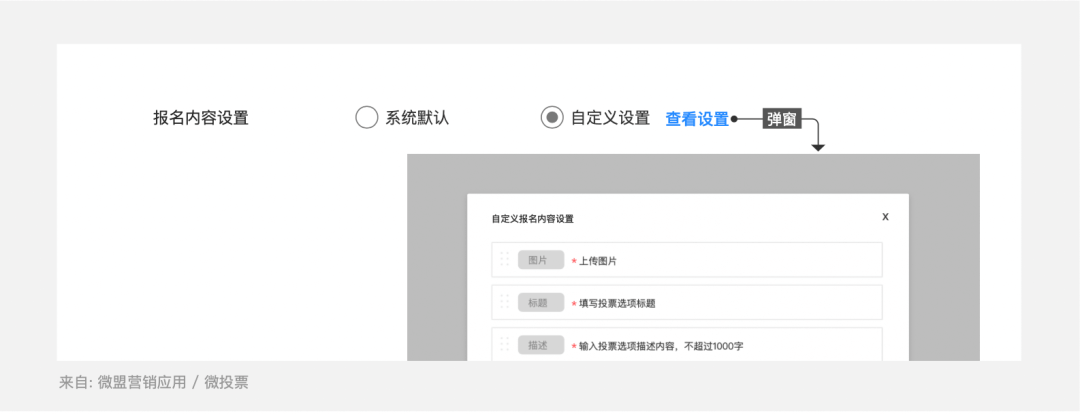This screenshot has height=414, width=1080.
Task: Click the 上传图片 field
Action: tap(687, 260)
